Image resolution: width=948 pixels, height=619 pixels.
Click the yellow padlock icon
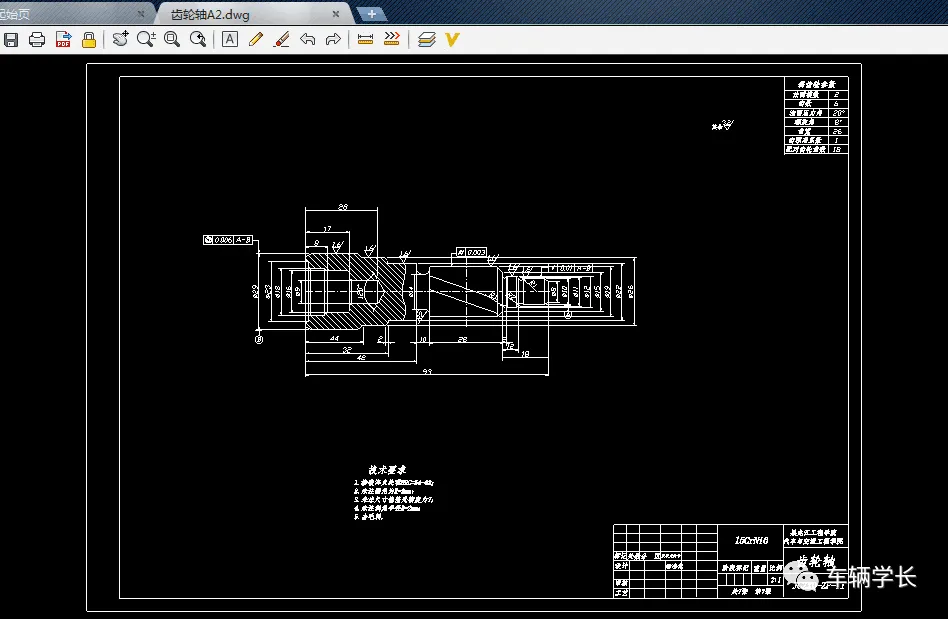(89, 40)
